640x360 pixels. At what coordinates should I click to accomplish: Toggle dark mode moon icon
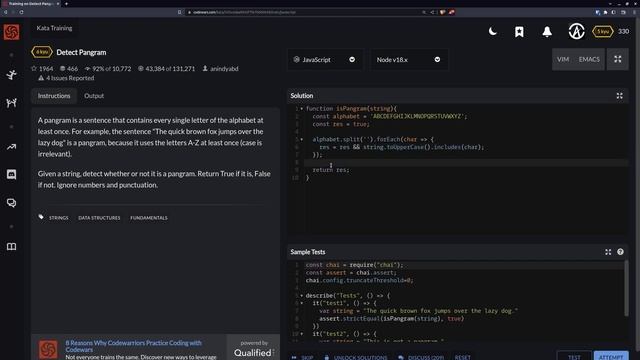(493, 31)
